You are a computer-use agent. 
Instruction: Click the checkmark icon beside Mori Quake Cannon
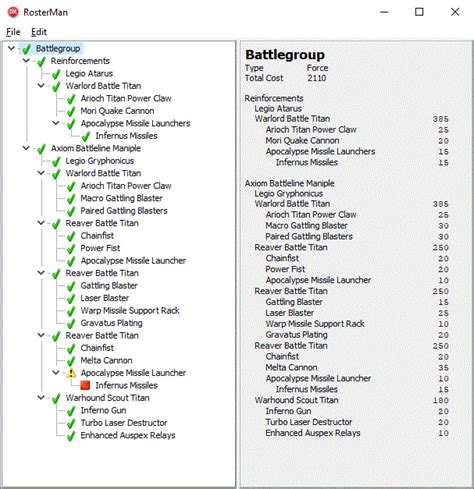tap(71, 111)
